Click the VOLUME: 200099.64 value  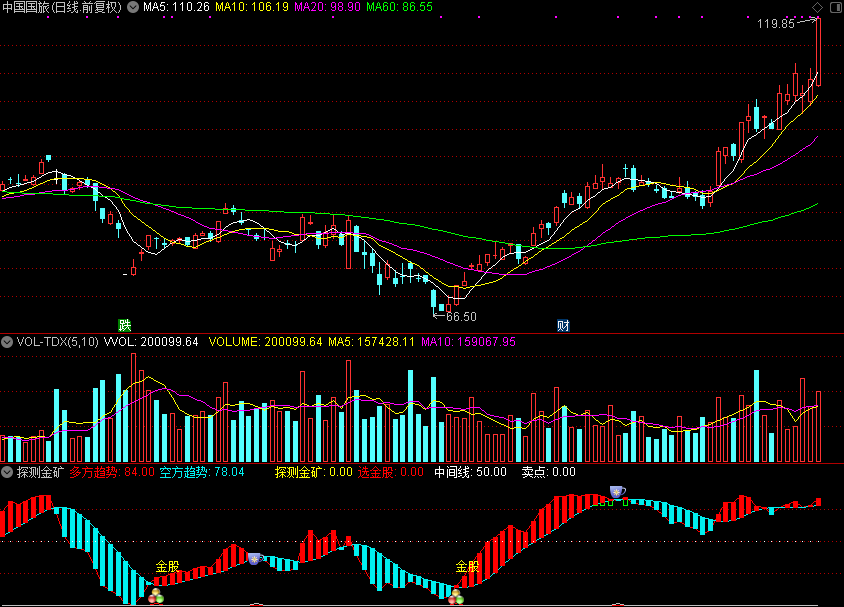(265, 342)
